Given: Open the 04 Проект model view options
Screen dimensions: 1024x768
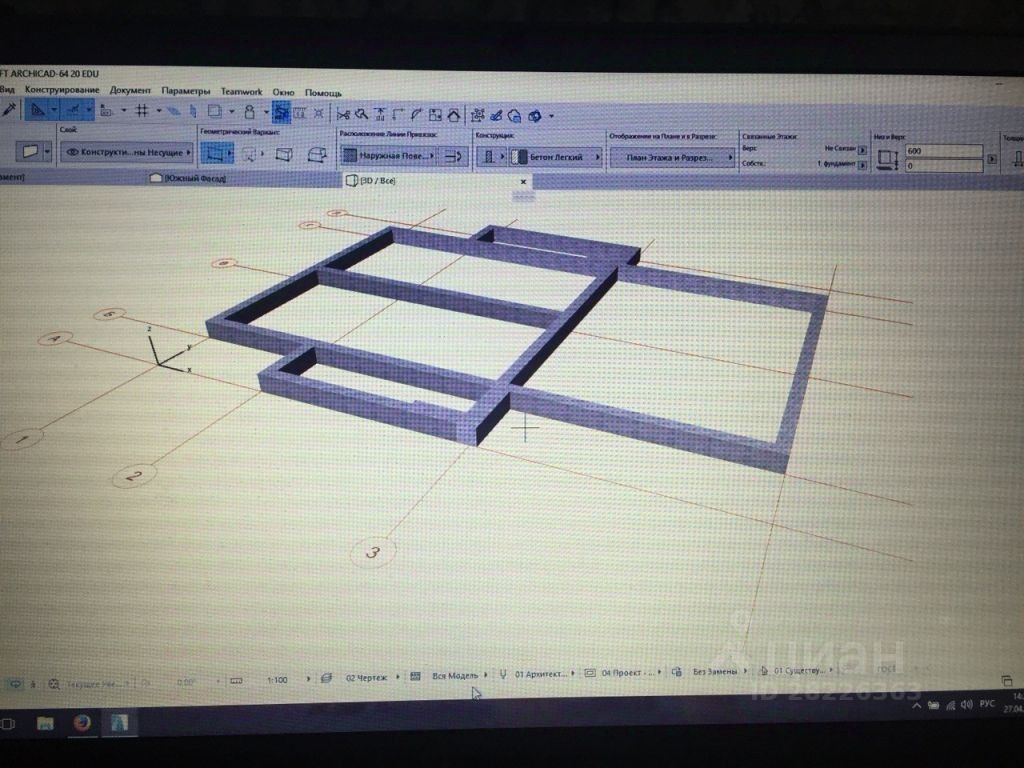Looking at the screenshot, I should pyautogui.click(x=627, y=673).
